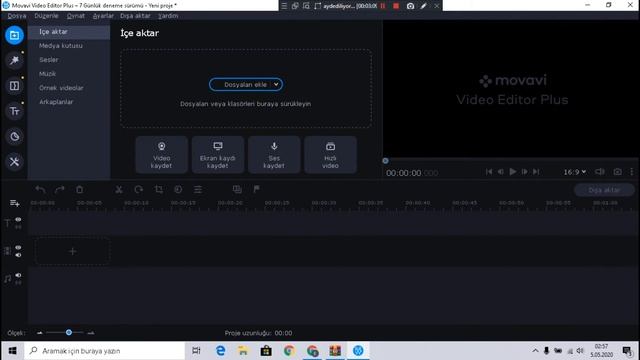Click the Ölçek timeline zoom slider handle
This screenshot has height=360, width=640.
coord(69,333)
